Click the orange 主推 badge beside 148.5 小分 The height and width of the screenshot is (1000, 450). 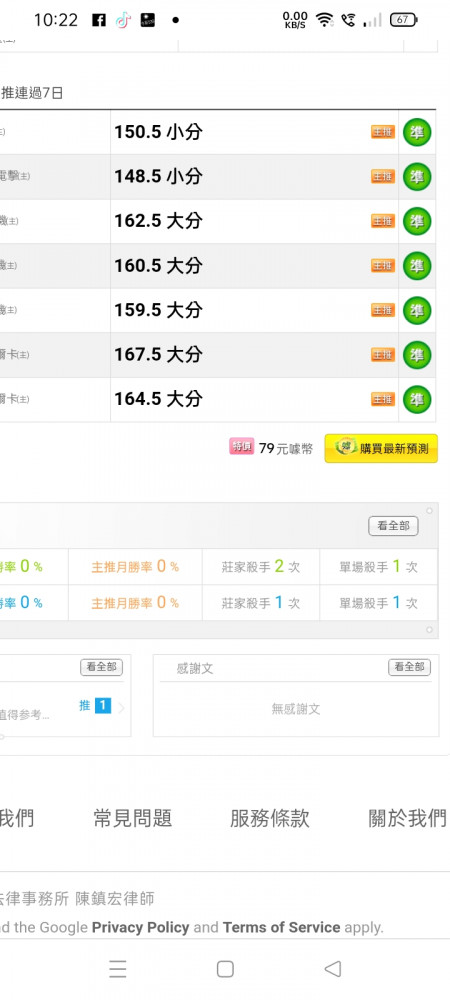383,177
